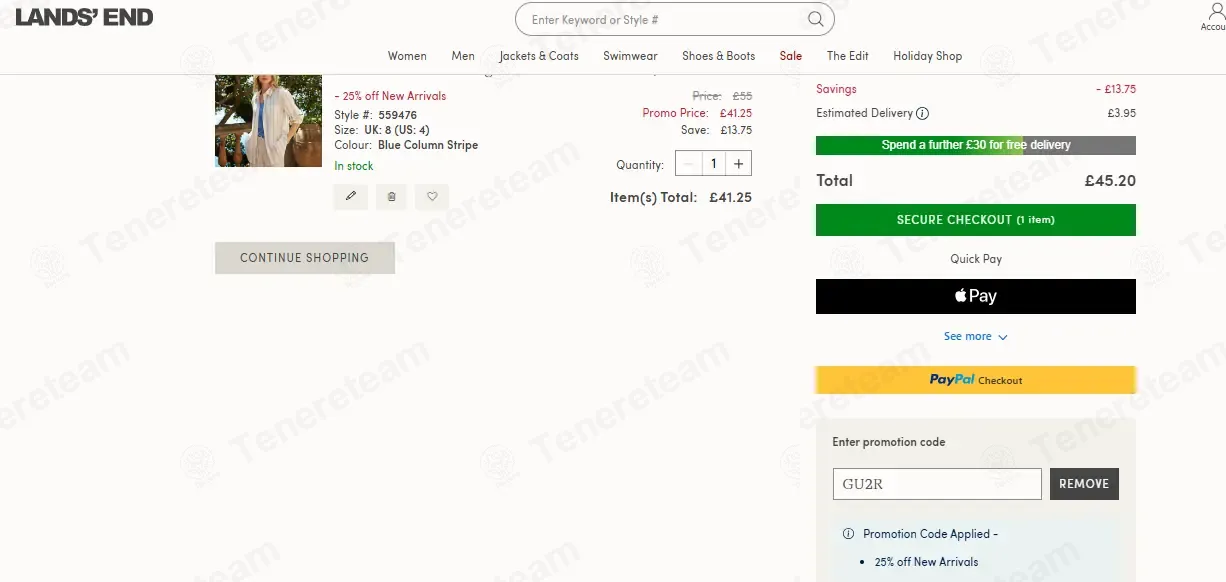This screenshot has width=1226, height=582.
Task: Click the '25% off New Arrivals' item promo text
Action: pos(390,96)
